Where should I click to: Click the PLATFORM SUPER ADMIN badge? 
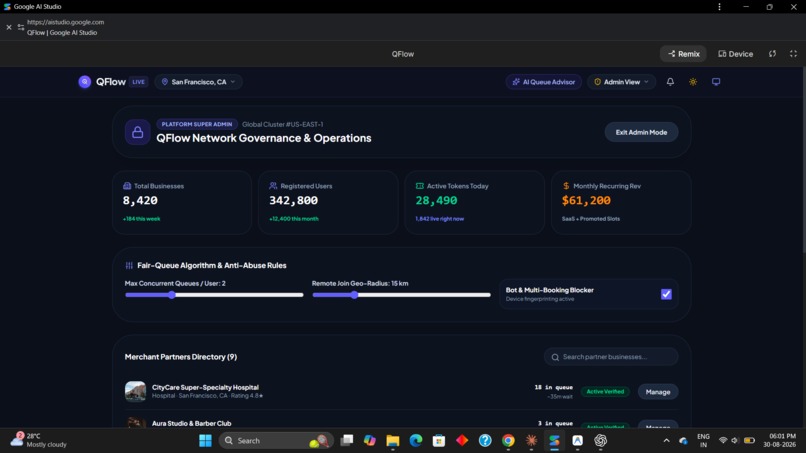[x=197, y=124]
